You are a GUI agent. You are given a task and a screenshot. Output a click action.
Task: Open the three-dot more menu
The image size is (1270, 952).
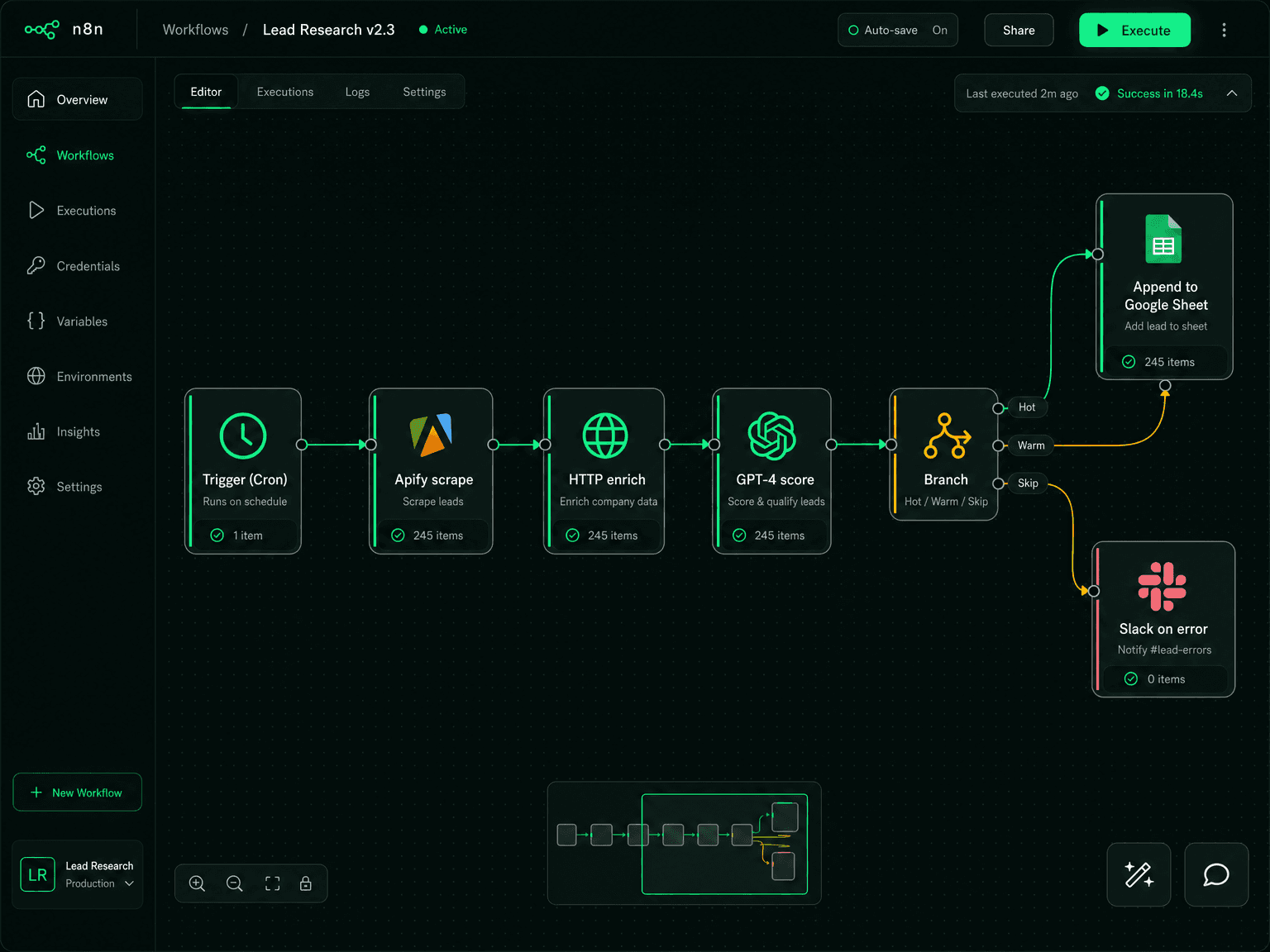1225,30
